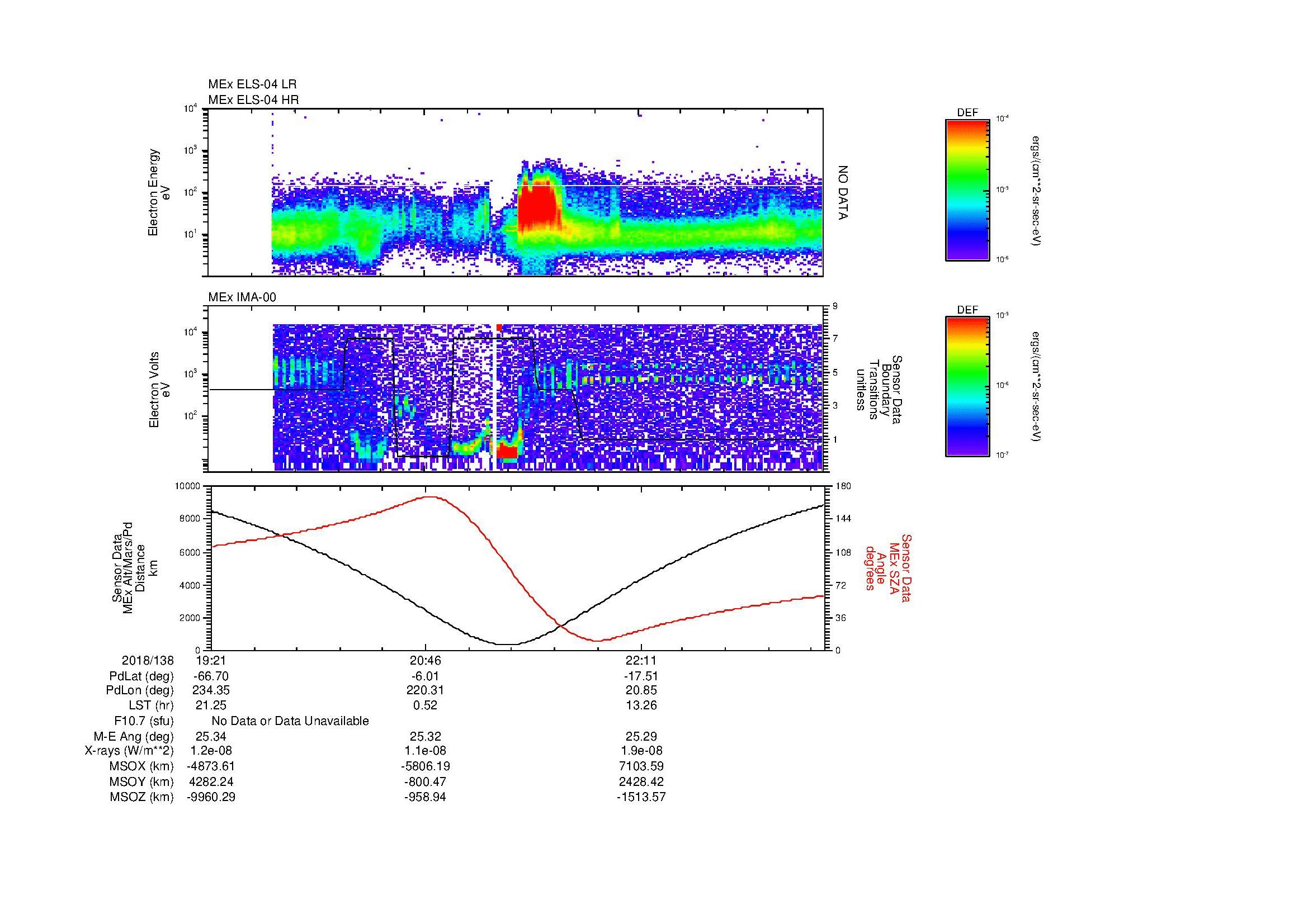Click the X-rays value '1.1e-08'

[425, 751]
